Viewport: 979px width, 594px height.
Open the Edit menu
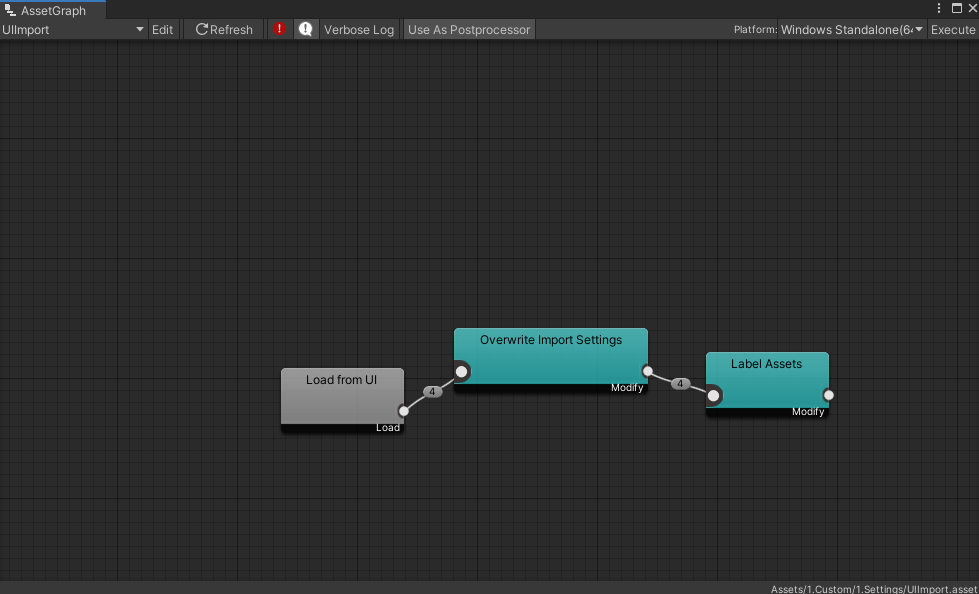tap(162, 29)
